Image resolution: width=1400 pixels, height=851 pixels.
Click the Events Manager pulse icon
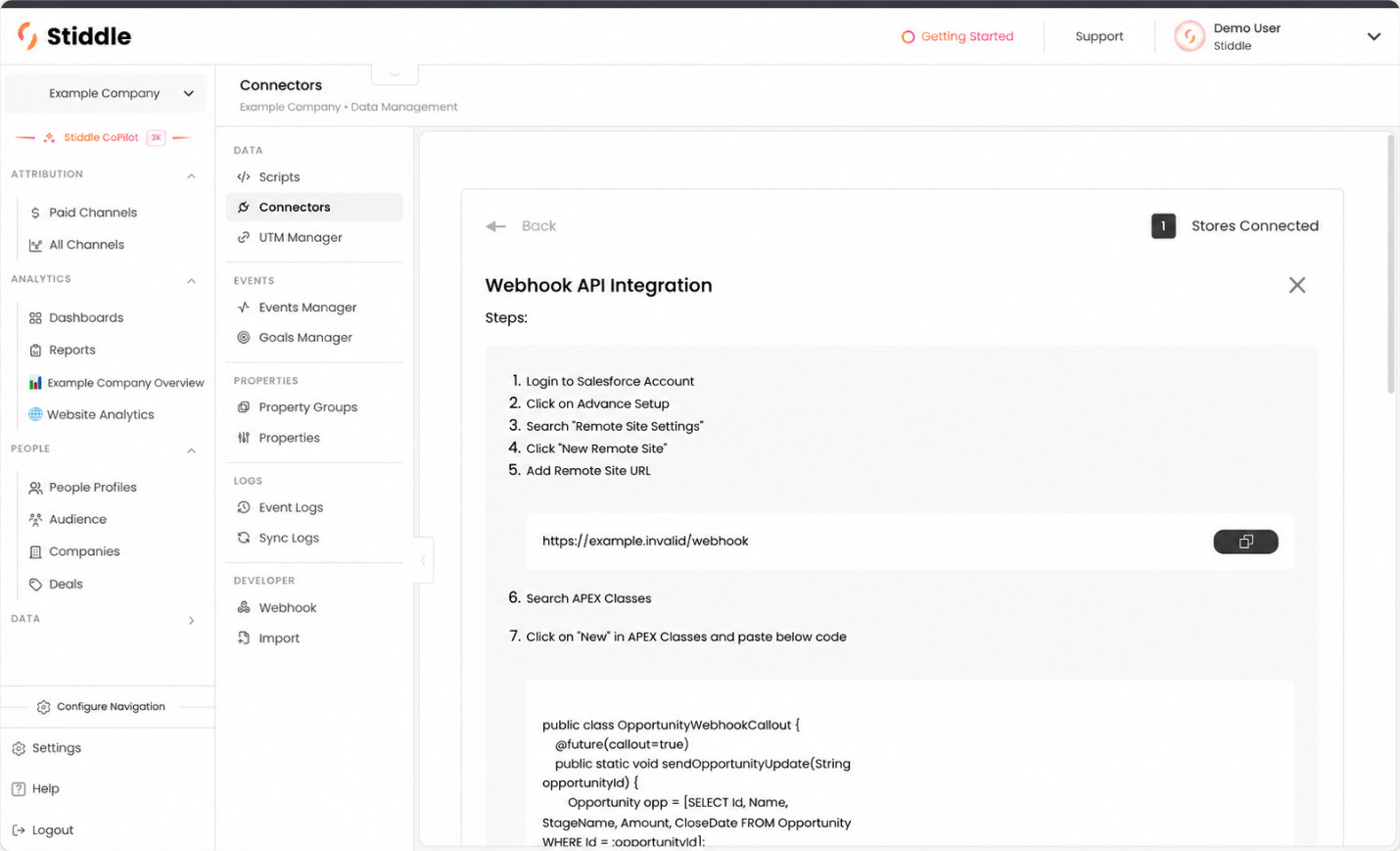pyautogui.click(x=244, y=307)
